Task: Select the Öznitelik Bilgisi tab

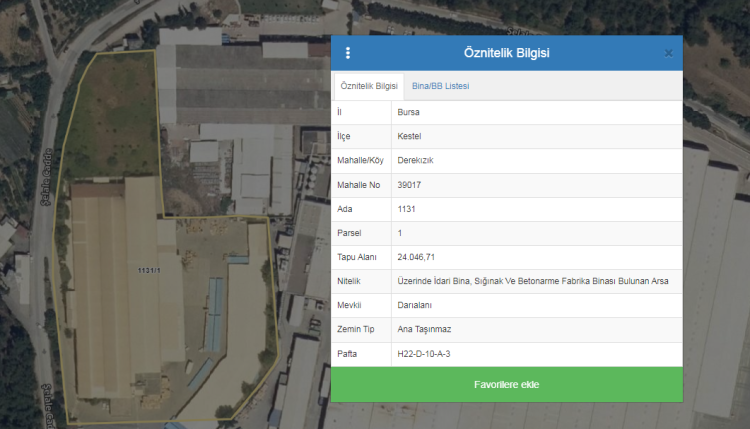Action: 369,86
